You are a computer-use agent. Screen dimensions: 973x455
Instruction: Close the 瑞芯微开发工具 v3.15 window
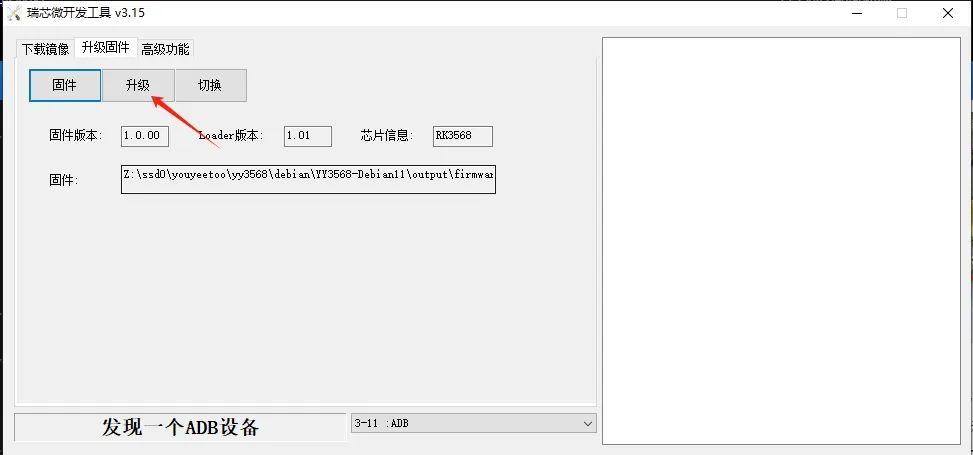click(x=948, y=13)
